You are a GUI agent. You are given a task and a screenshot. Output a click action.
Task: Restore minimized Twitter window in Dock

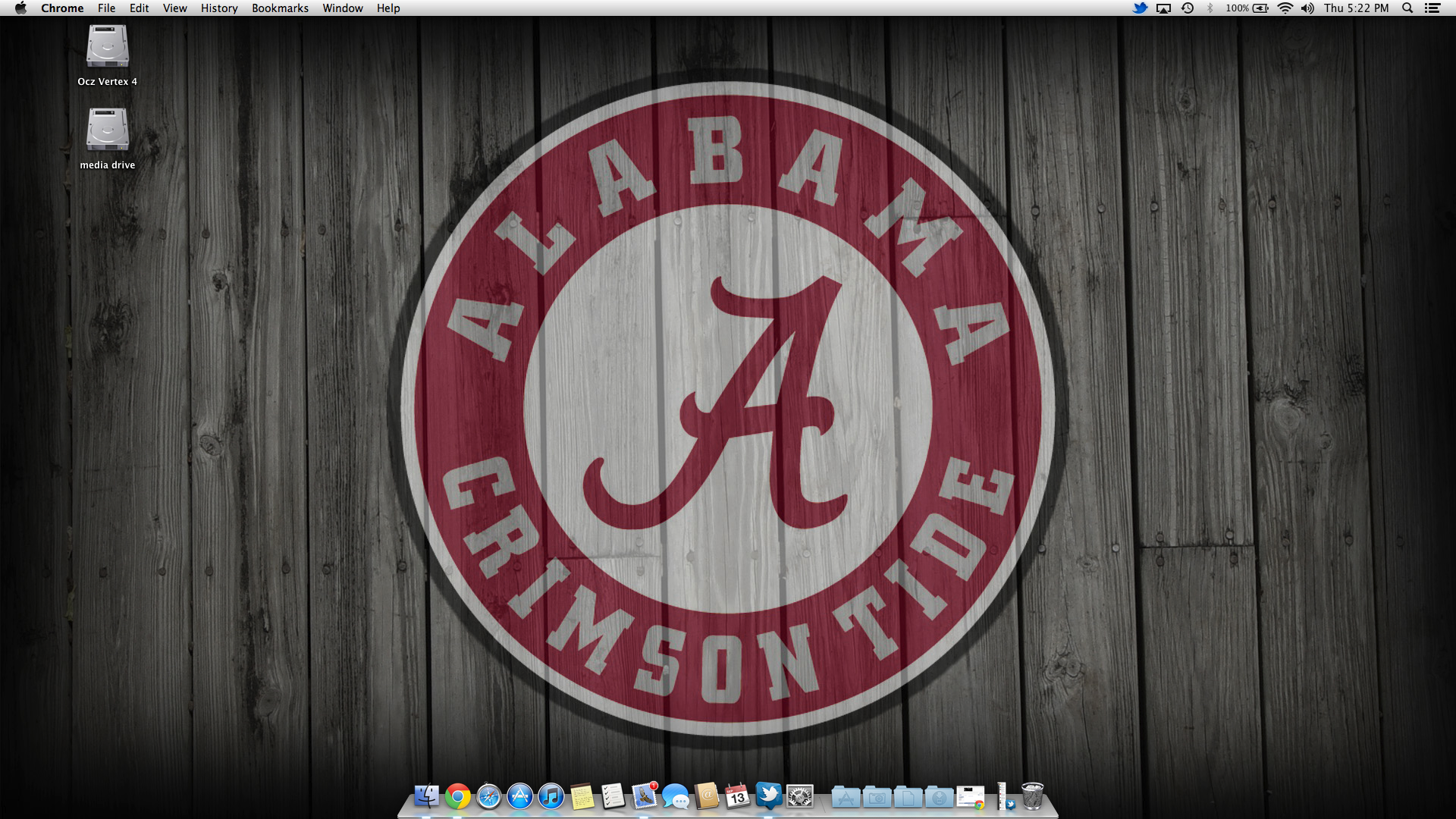click(x=1007, y=796)
